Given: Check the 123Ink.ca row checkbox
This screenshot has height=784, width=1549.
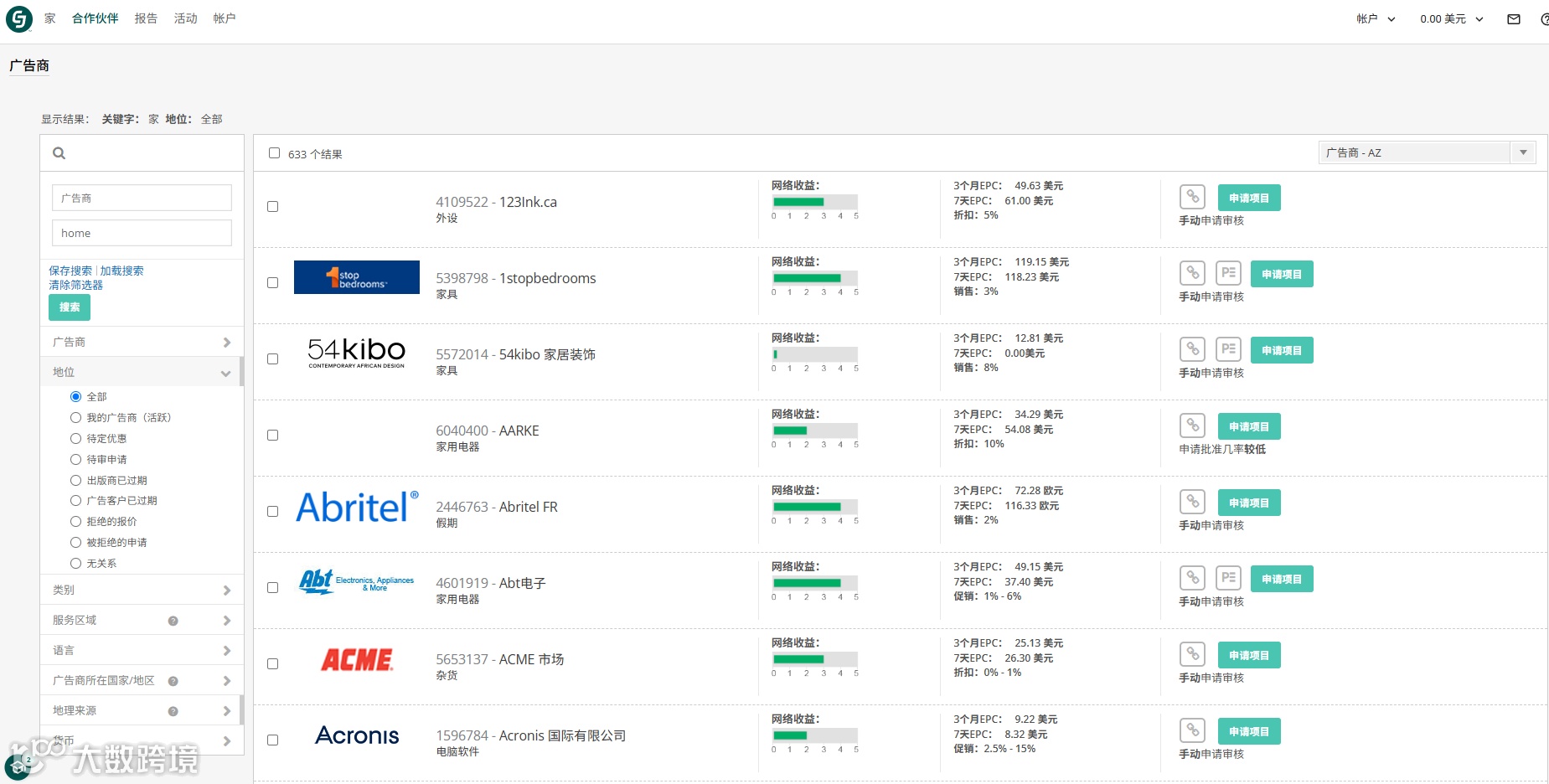Looking at the screenshot, I should [272, 206].
